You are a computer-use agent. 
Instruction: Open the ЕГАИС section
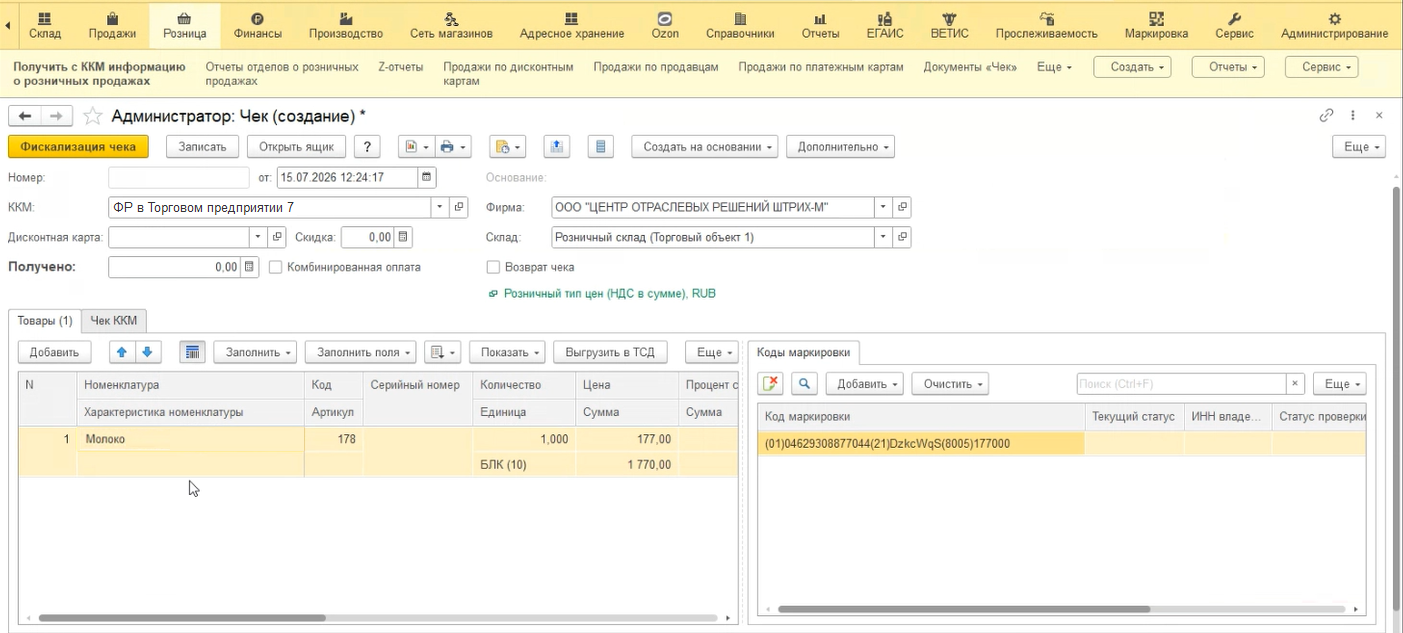[885, 26]
